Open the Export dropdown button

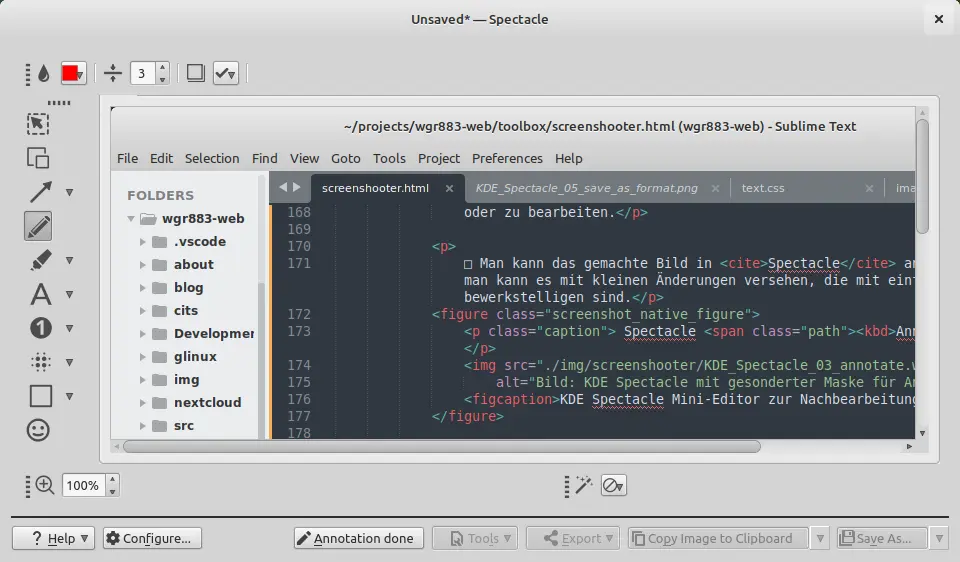(572, 538)
